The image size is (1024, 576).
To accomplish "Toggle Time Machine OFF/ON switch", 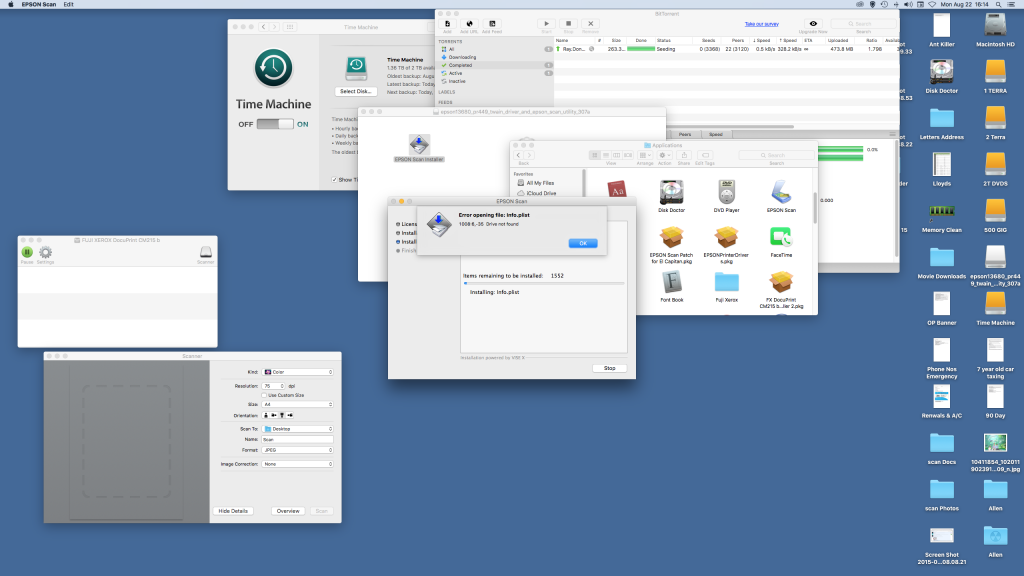I will (274, 124).
